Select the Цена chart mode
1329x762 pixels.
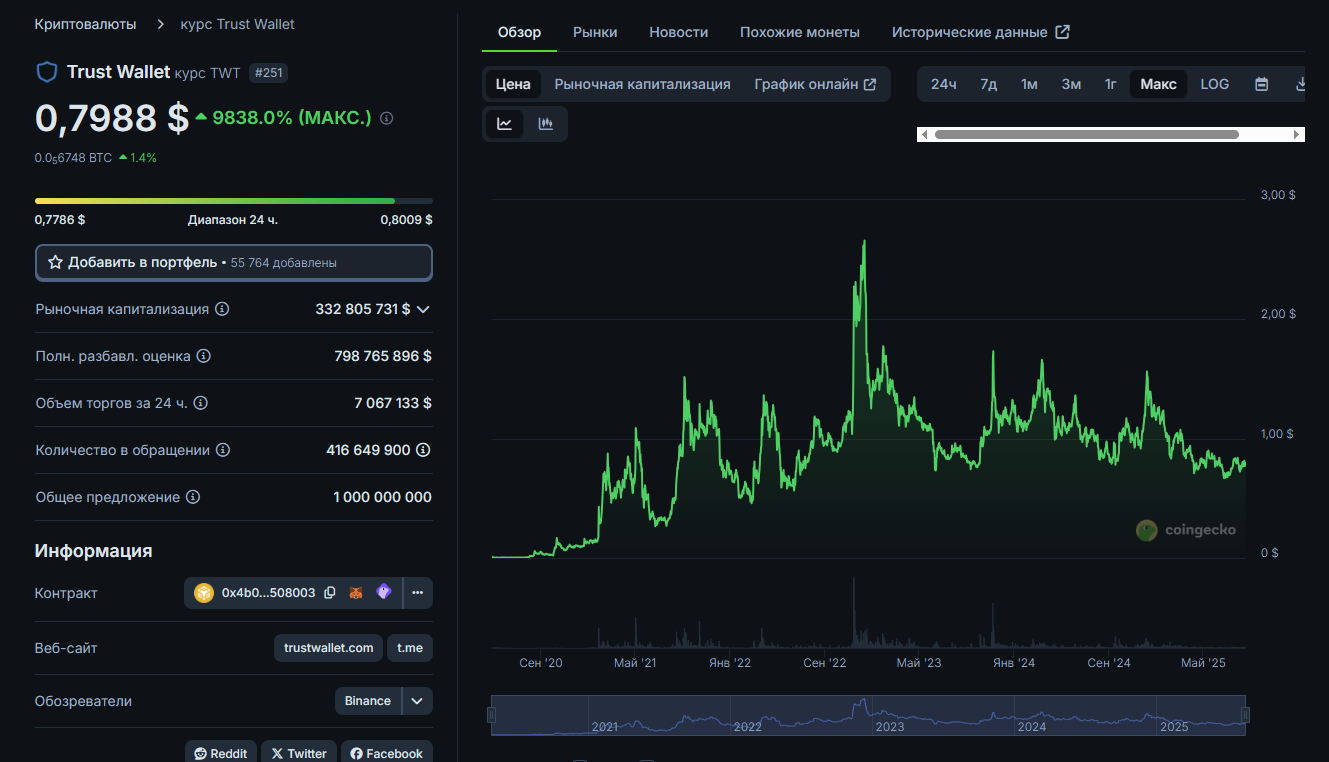tap(513, 84)
